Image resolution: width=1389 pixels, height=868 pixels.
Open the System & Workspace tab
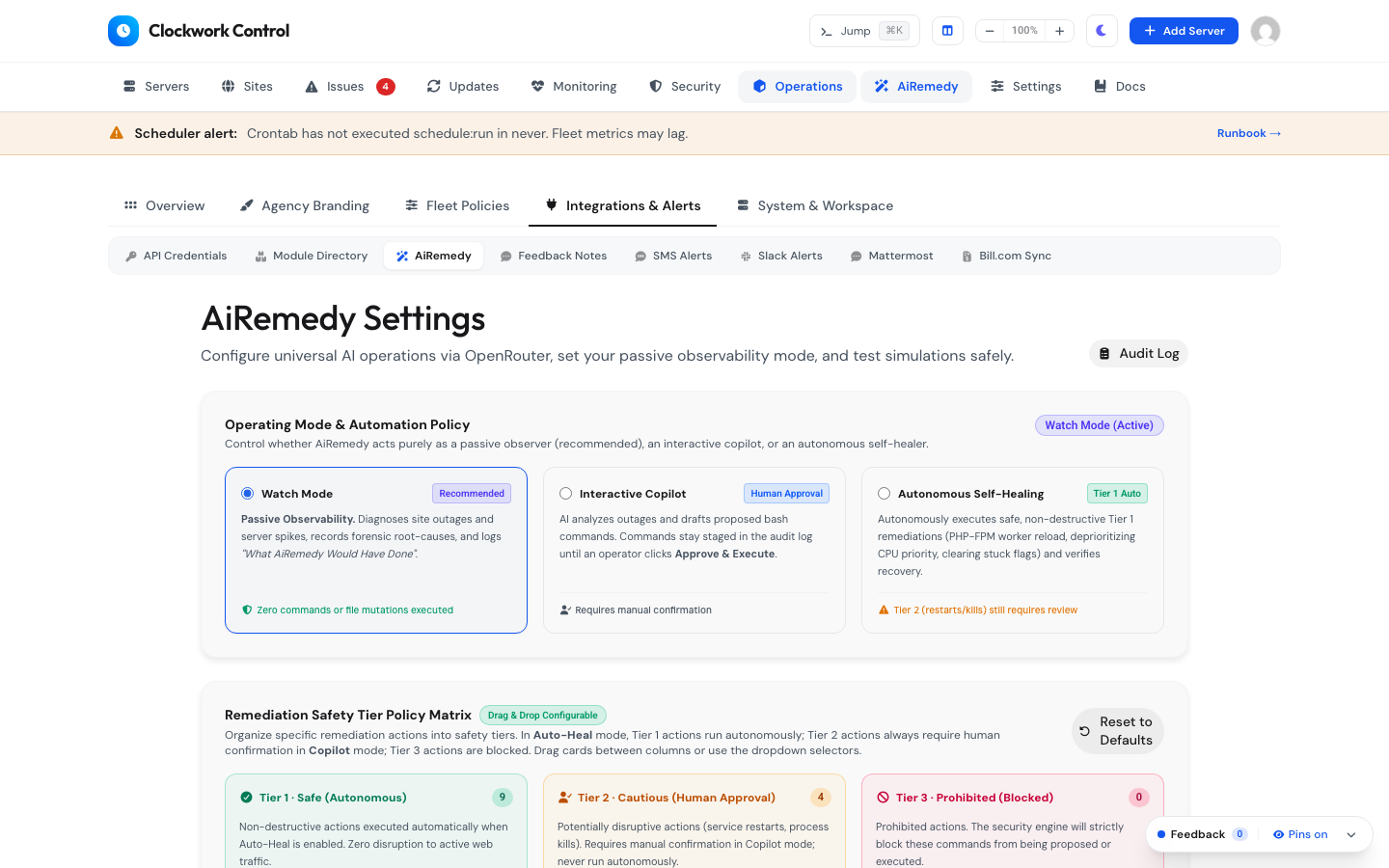(815, 205)
